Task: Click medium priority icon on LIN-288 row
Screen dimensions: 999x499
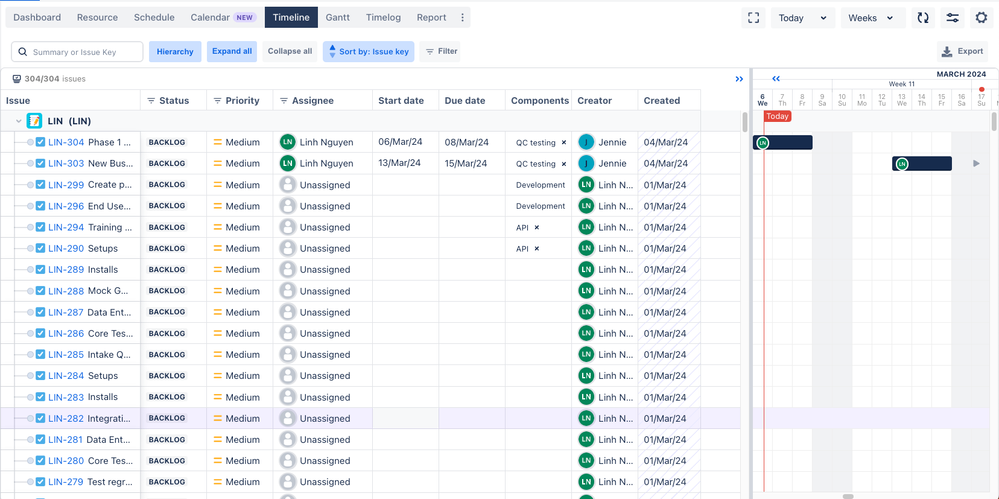Action: click(217, 291)
